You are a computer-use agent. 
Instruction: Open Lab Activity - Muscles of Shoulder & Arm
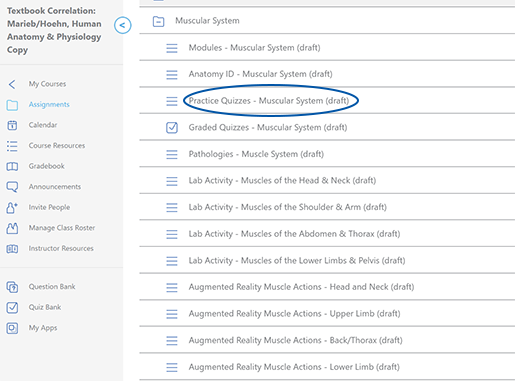pyautogui.click(x=287, y=207)
